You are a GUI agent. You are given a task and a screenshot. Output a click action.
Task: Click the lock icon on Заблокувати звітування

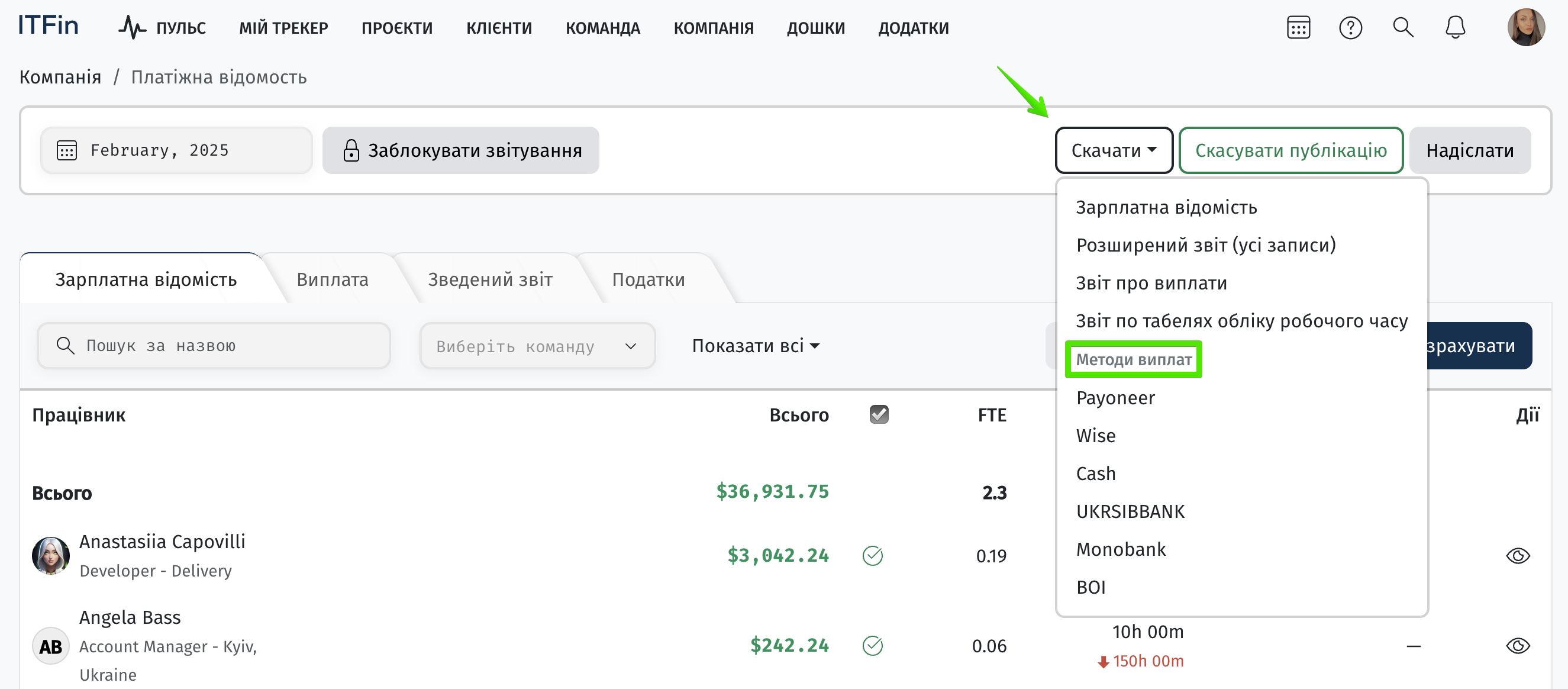[x=351, y=150]
